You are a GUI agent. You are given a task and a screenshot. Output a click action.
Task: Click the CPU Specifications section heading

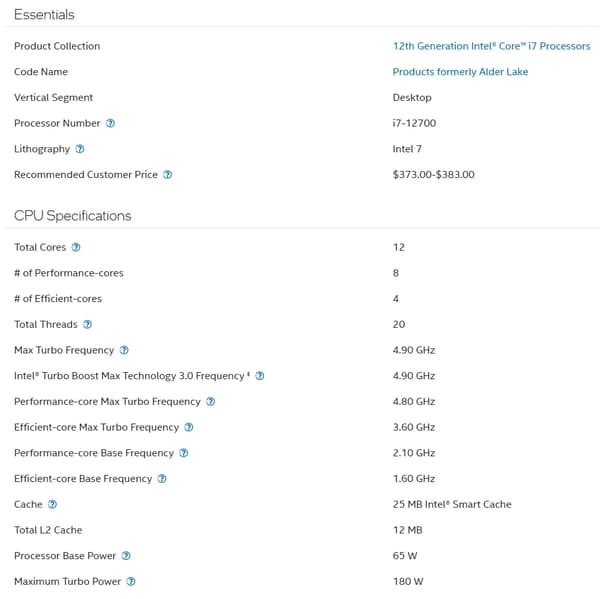click(x=73, y=216)
